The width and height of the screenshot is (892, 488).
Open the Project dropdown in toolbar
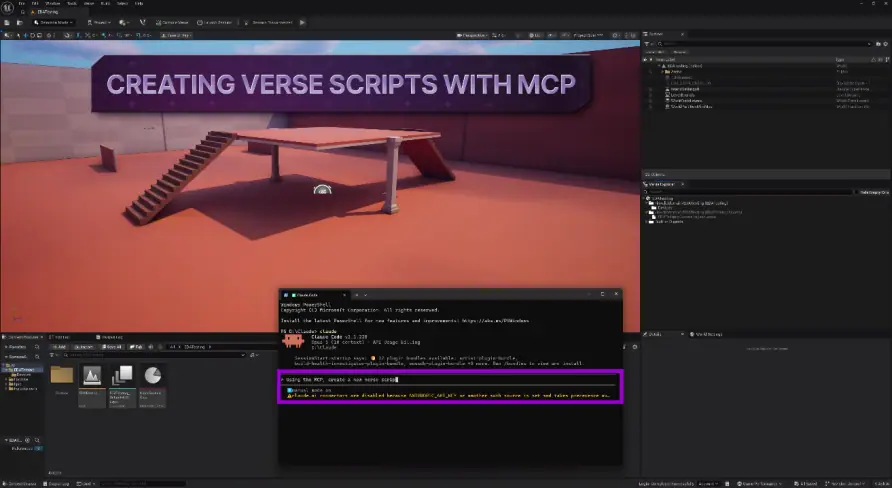point(99,23)
